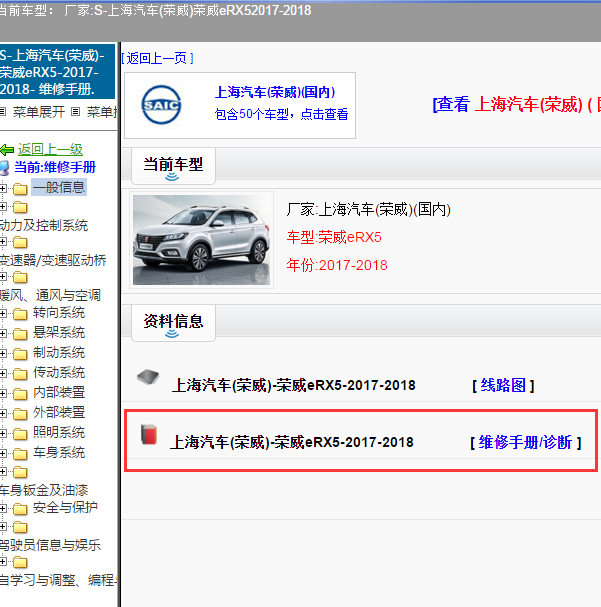Screen dimensions: 601x607
Task: Select the 资料信息 tab
Action: pos(173,323)
